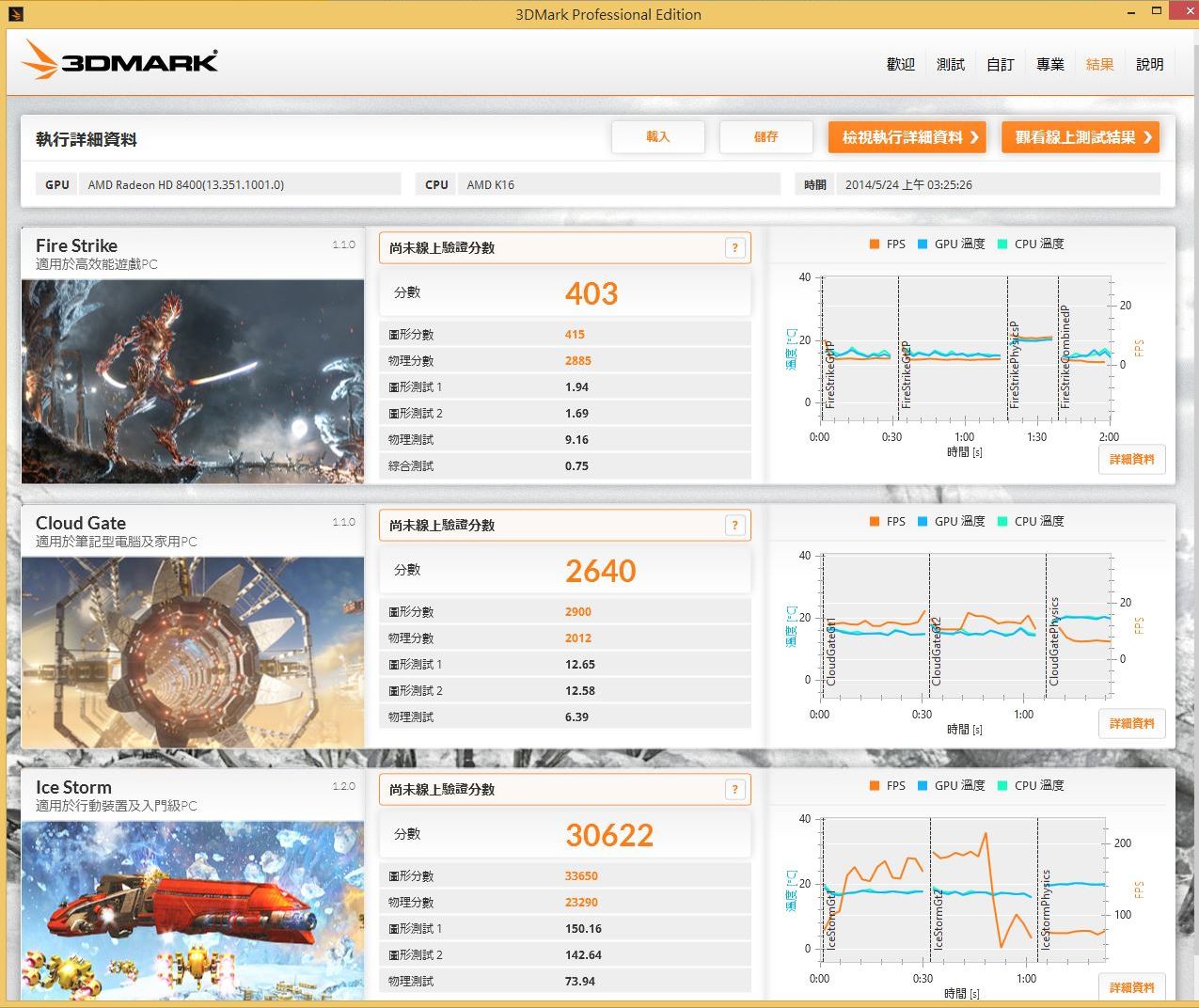Click Ice Storm 圖形測試 1 value 150.16
The height and width of the screenshot is (1008, 1199).
[583, 929]
